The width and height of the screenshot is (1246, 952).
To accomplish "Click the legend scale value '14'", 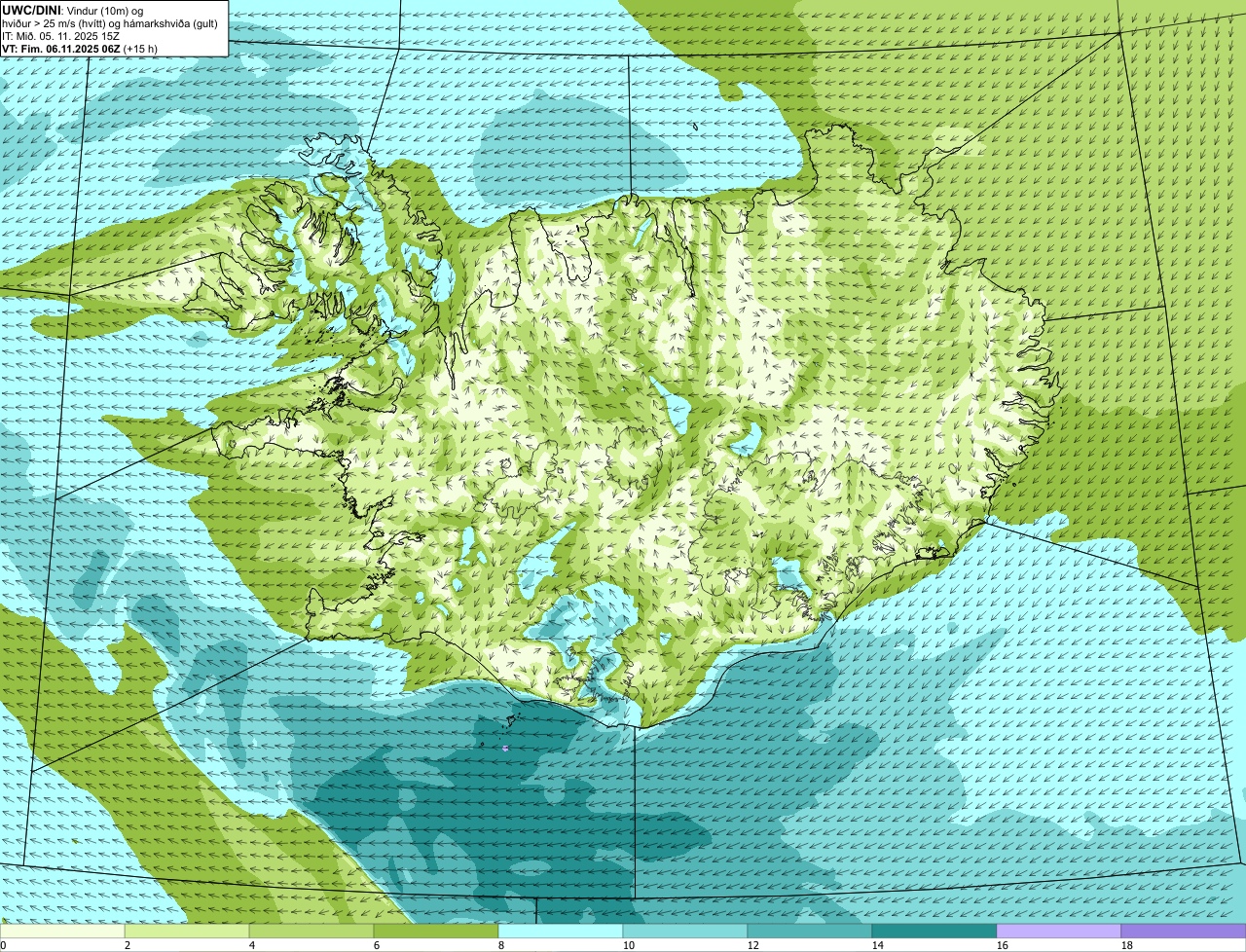I will click(878, 945).
